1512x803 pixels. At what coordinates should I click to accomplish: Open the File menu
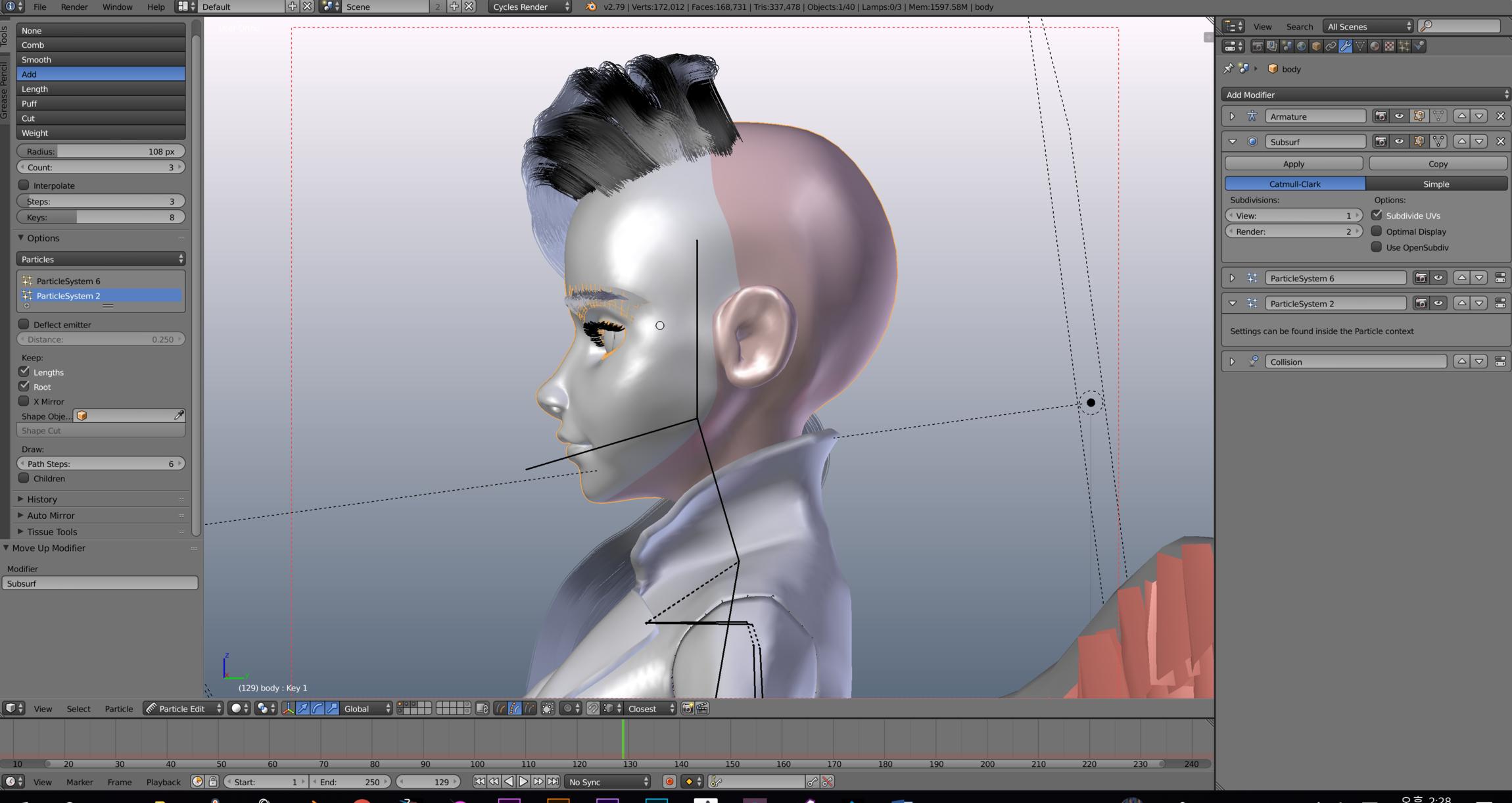[x=40, y=7]
